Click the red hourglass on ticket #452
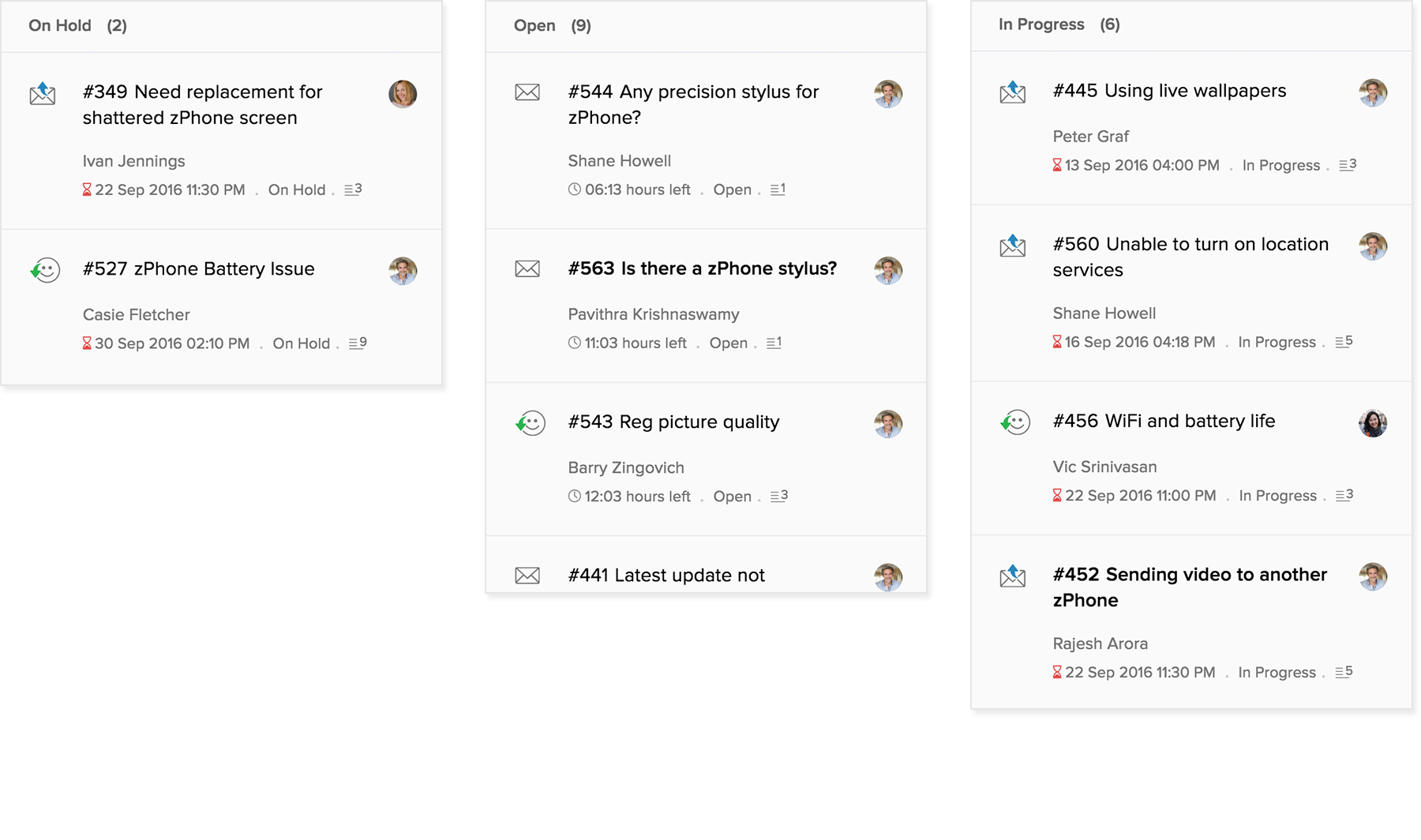 pyautogui.click(x=1057, y=673)
